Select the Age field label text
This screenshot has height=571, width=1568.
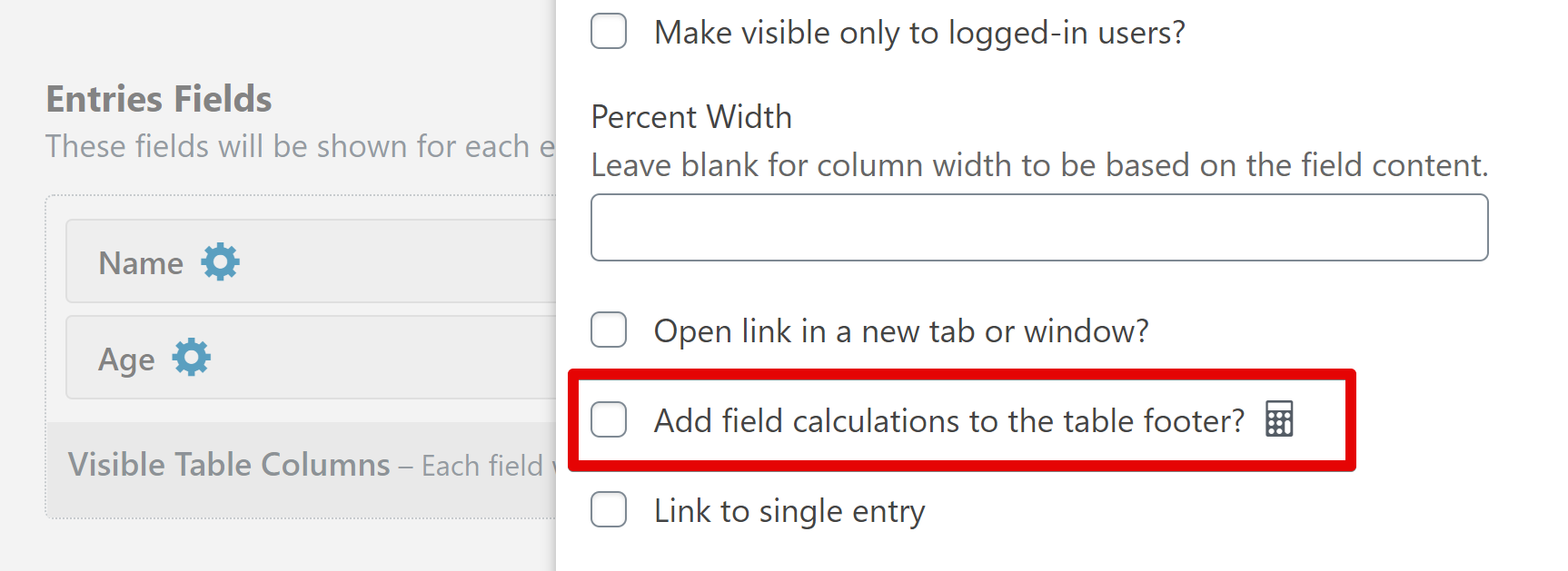click(x=126, y=359)
